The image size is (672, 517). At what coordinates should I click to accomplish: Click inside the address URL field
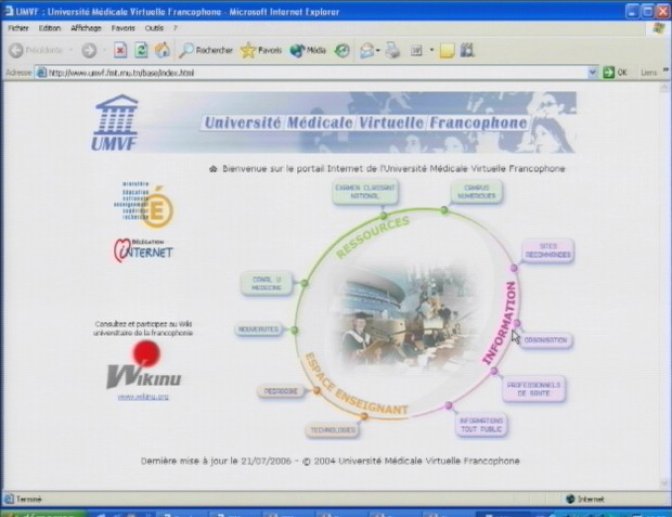click(x=317, y=72)
